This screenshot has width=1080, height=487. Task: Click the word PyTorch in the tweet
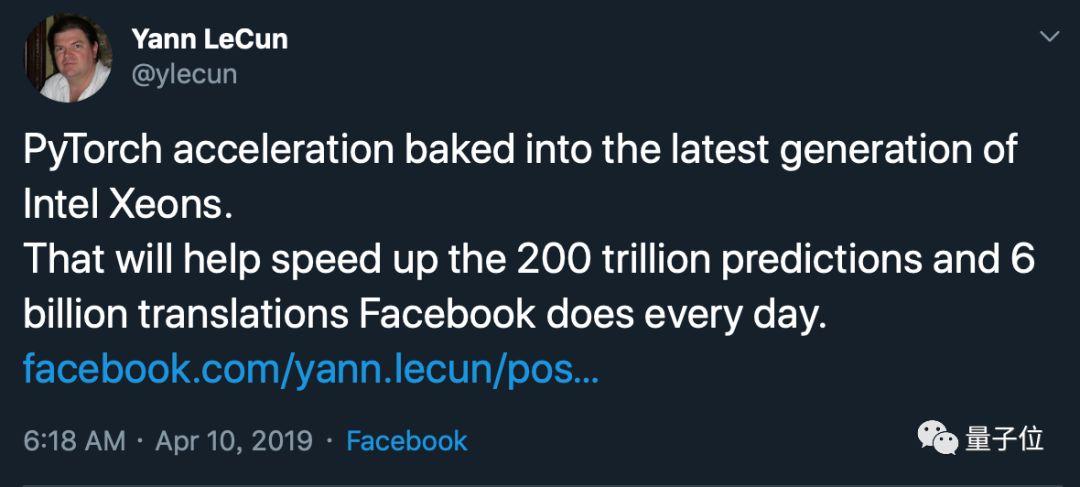coord(87,150)
